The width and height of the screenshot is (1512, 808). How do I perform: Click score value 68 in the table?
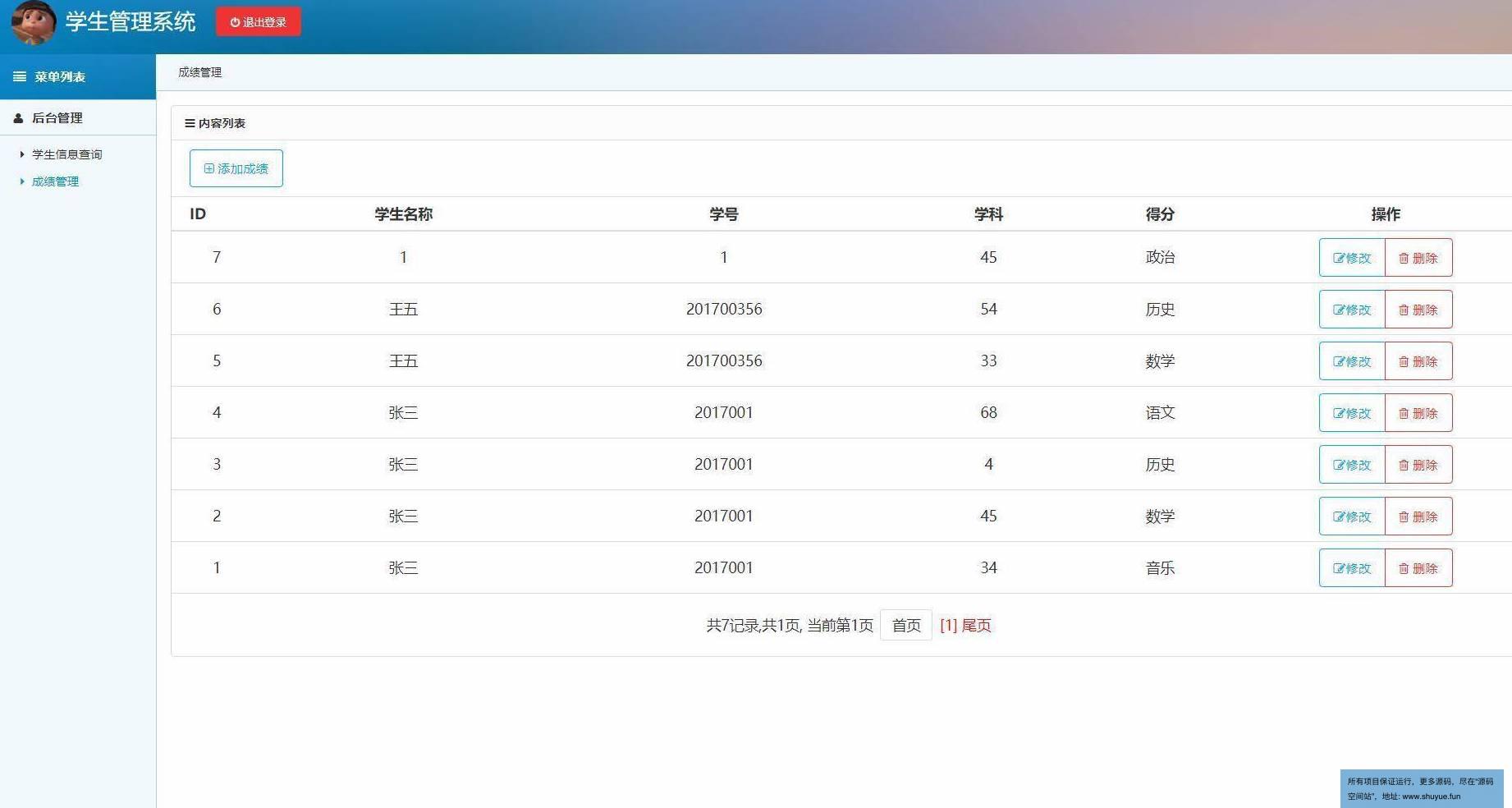988,413
